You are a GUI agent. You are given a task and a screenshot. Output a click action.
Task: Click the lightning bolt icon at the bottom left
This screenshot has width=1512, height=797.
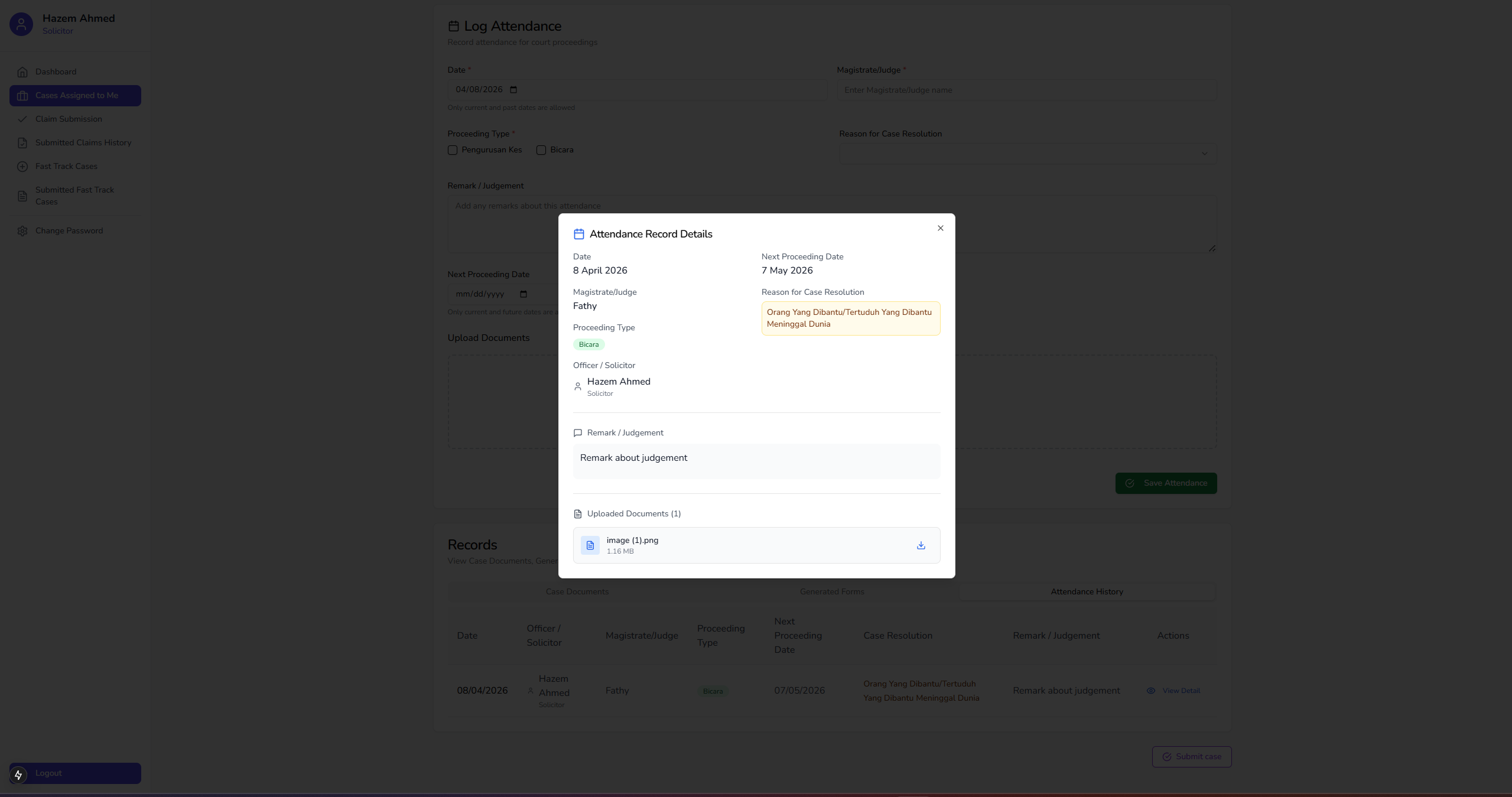pyautogui.click(x=18, y=775)
